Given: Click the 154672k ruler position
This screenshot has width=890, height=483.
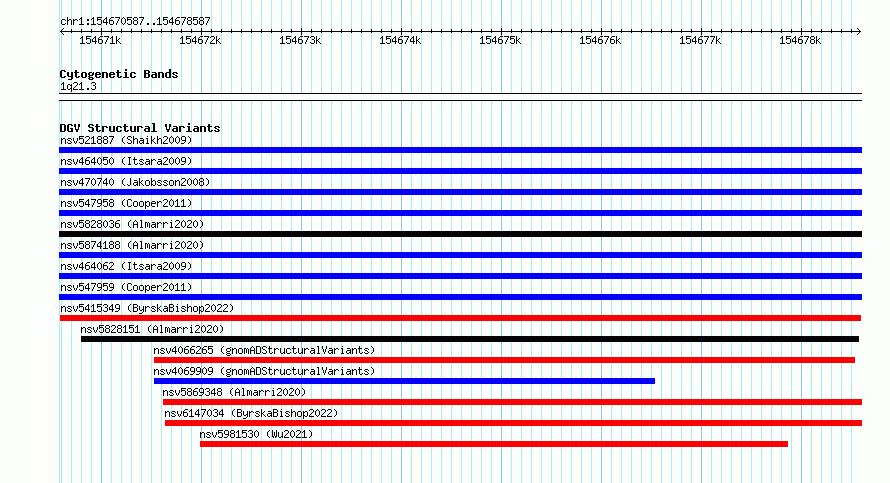Looking at the screenshot, I should (x=200, y=40).
